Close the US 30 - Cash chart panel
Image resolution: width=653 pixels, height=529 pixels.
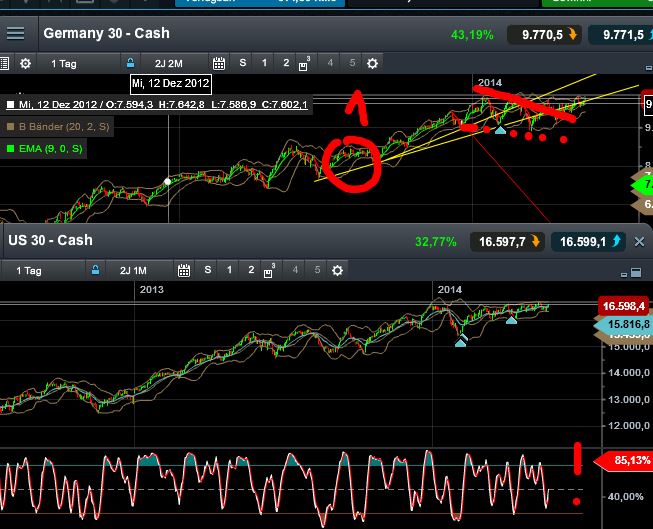click(x=640, y=241)
